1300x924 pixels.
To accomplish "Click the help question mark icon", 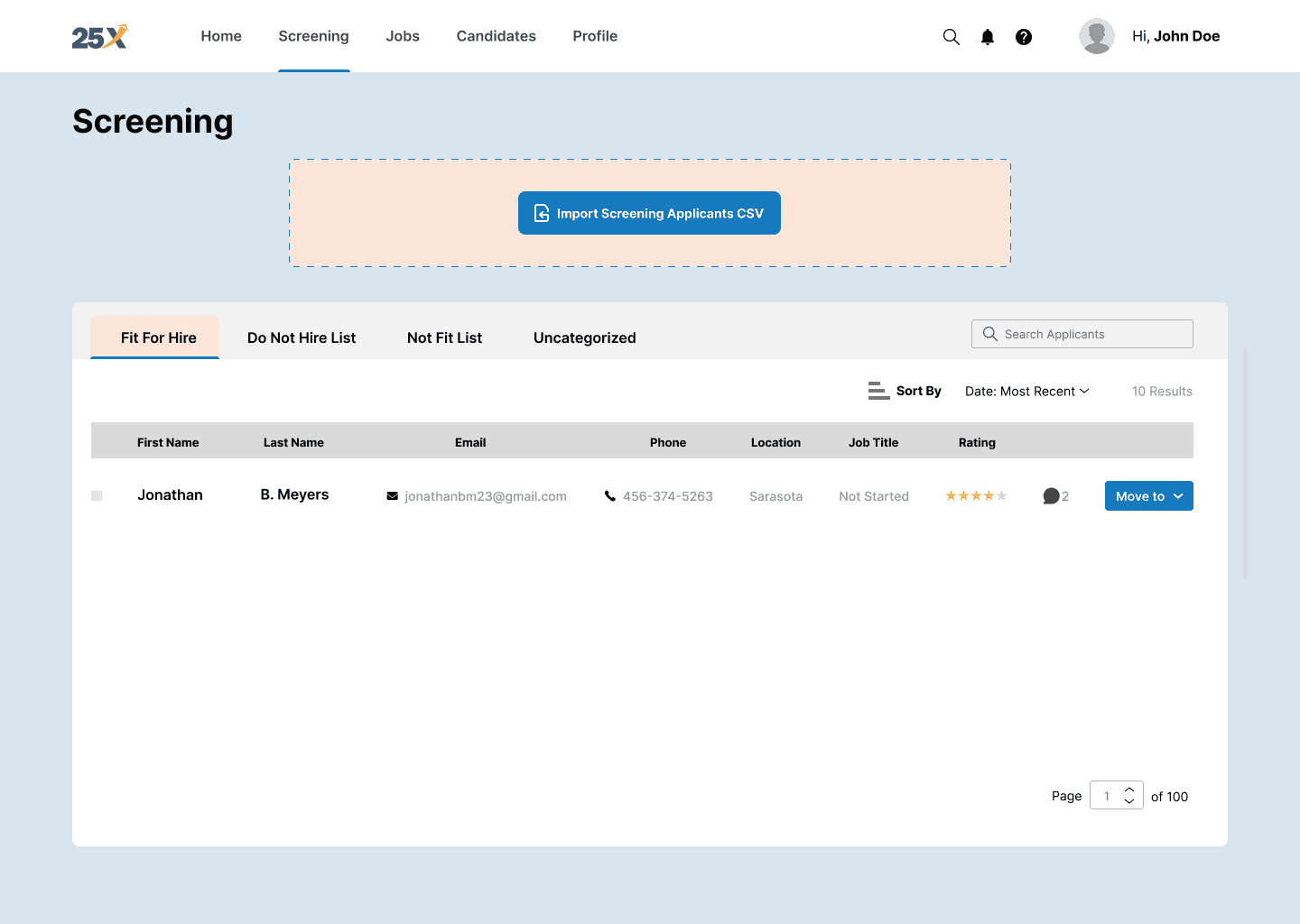I will [x=1023, y=36].
